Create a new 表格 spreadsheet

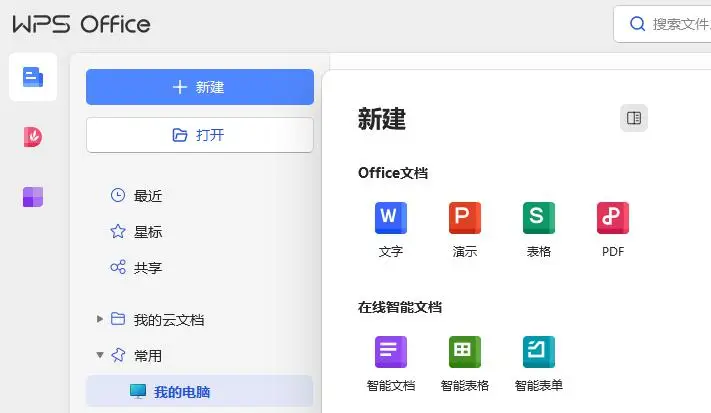(x=539, y=230)
